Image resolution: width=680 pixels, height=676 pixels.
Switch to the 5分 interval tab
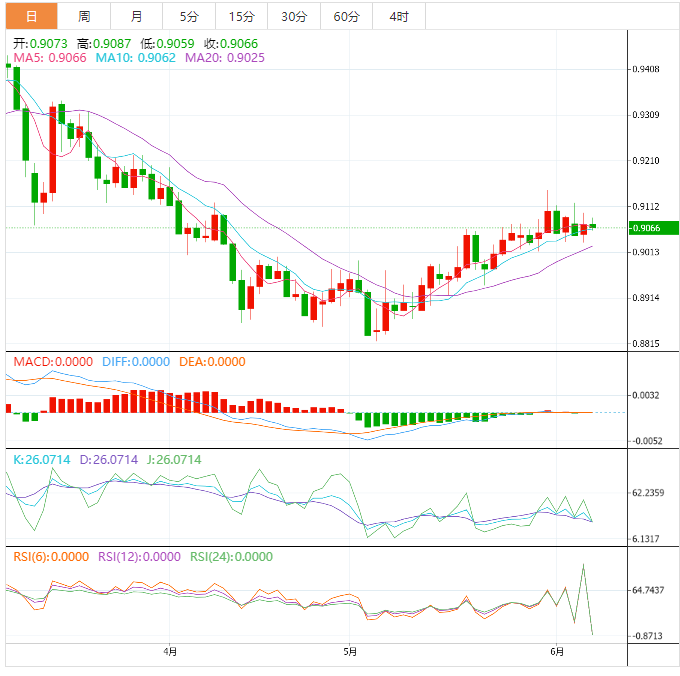pyautogui.click(x=189, y=16)
